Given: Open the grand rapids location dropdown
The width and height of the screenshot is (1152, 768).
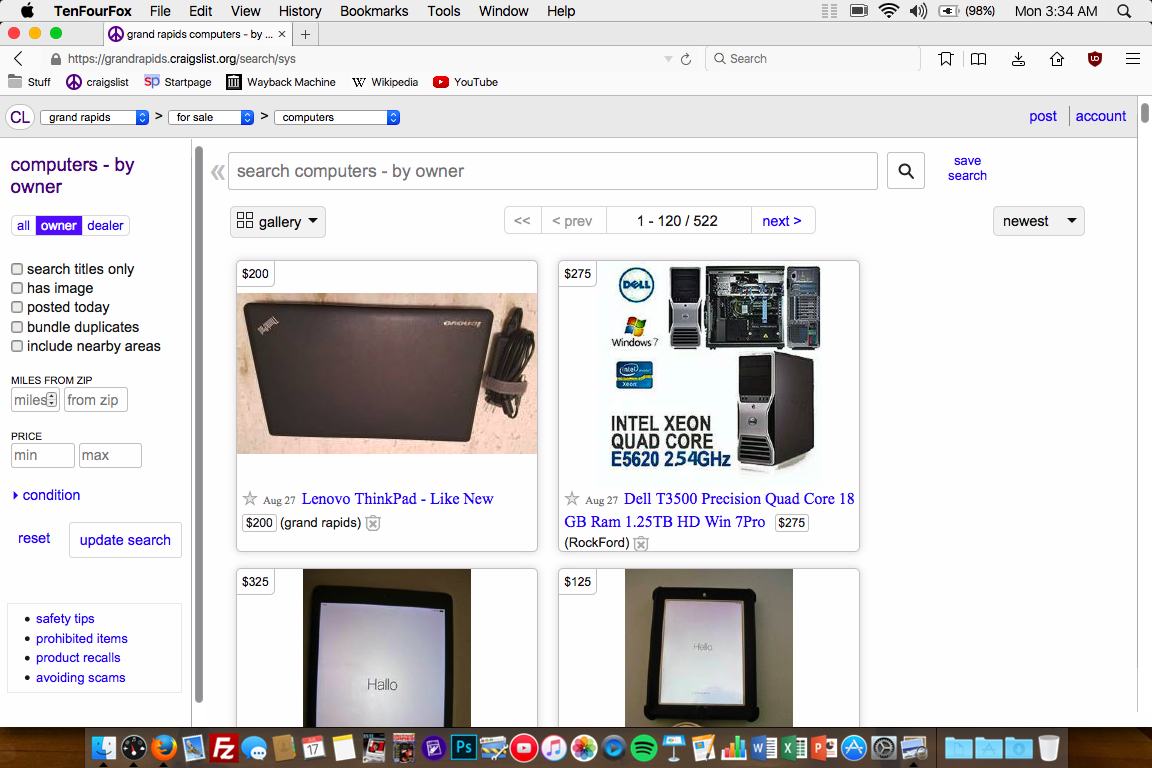Looking at the screenshot, I should click(x=95, y=118).
